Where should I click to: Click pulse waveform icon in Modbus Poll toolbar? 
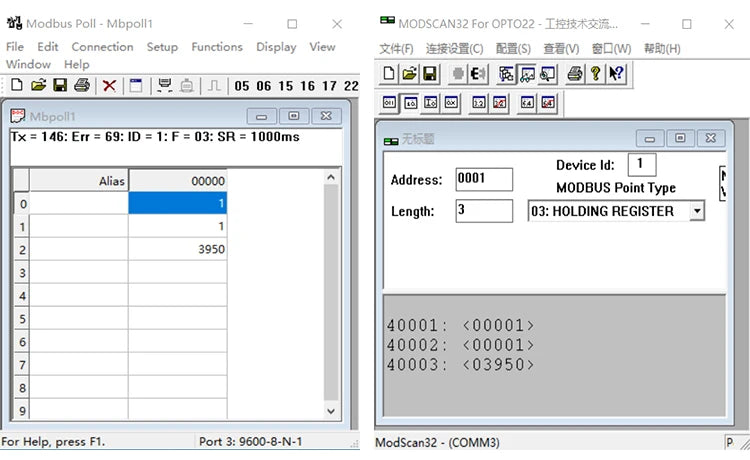coord(214,86)
